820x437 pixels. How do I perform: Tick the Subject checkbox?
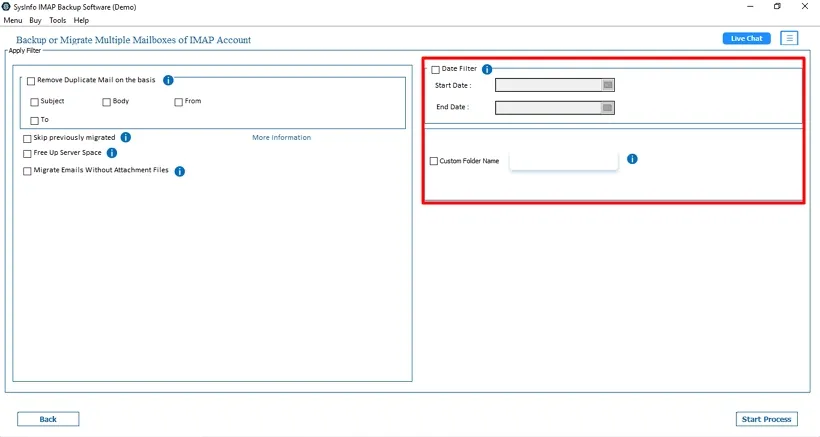click(x=35, y=102)
